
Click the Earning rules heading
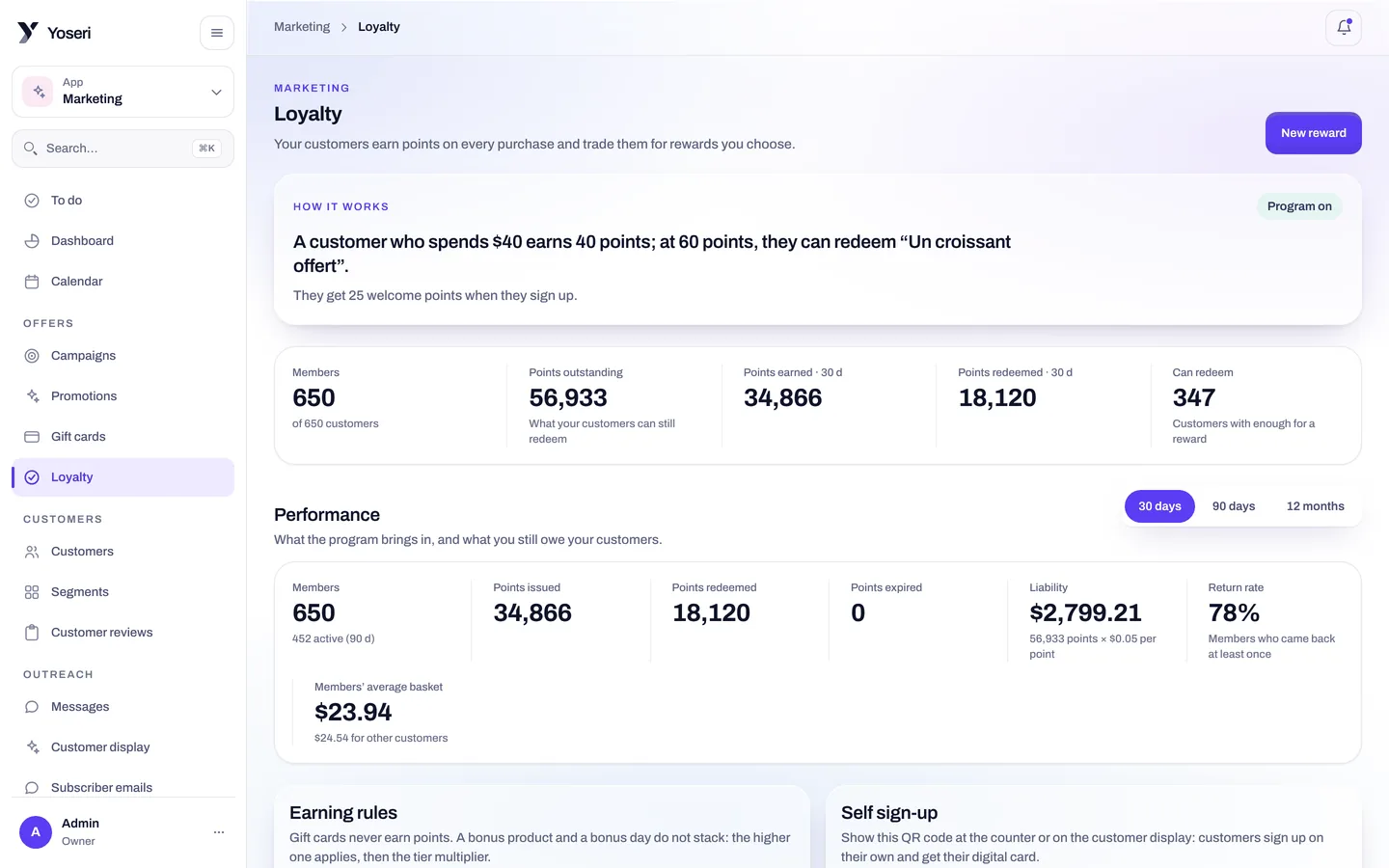click(x=343, y=813)
